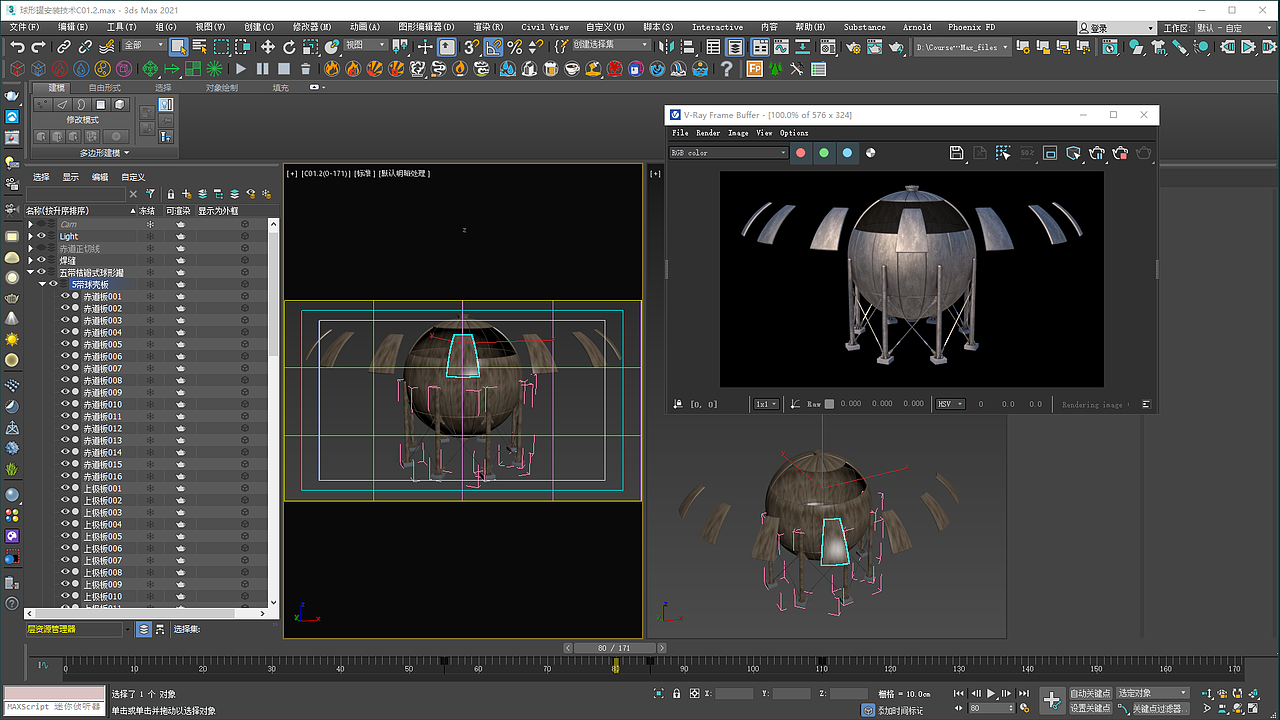Toggle the red channel in V-Ray Frame Buffer
The height and width of the screenshot is (720, 1280).
800,153
